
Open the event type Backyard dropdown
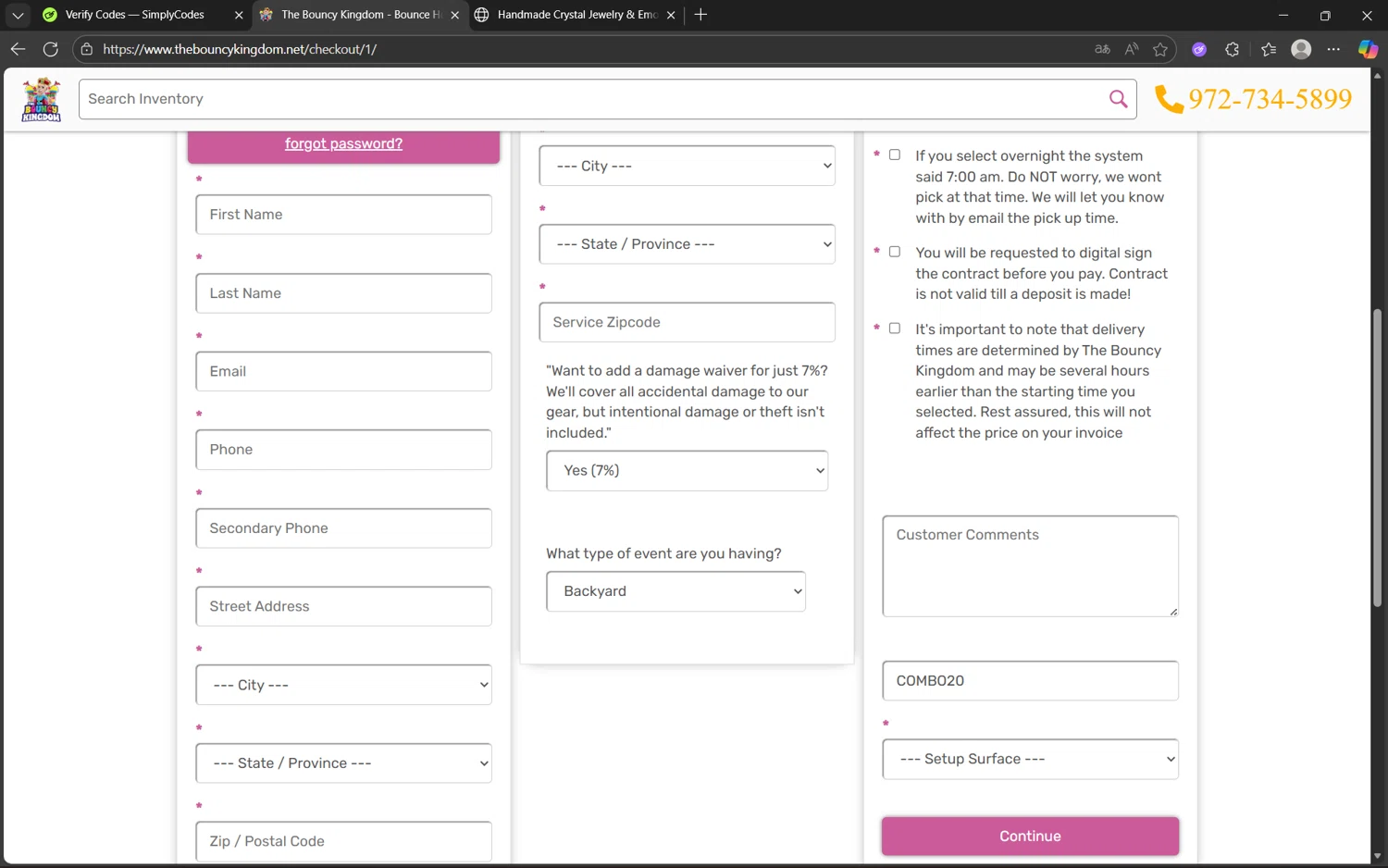675,591
